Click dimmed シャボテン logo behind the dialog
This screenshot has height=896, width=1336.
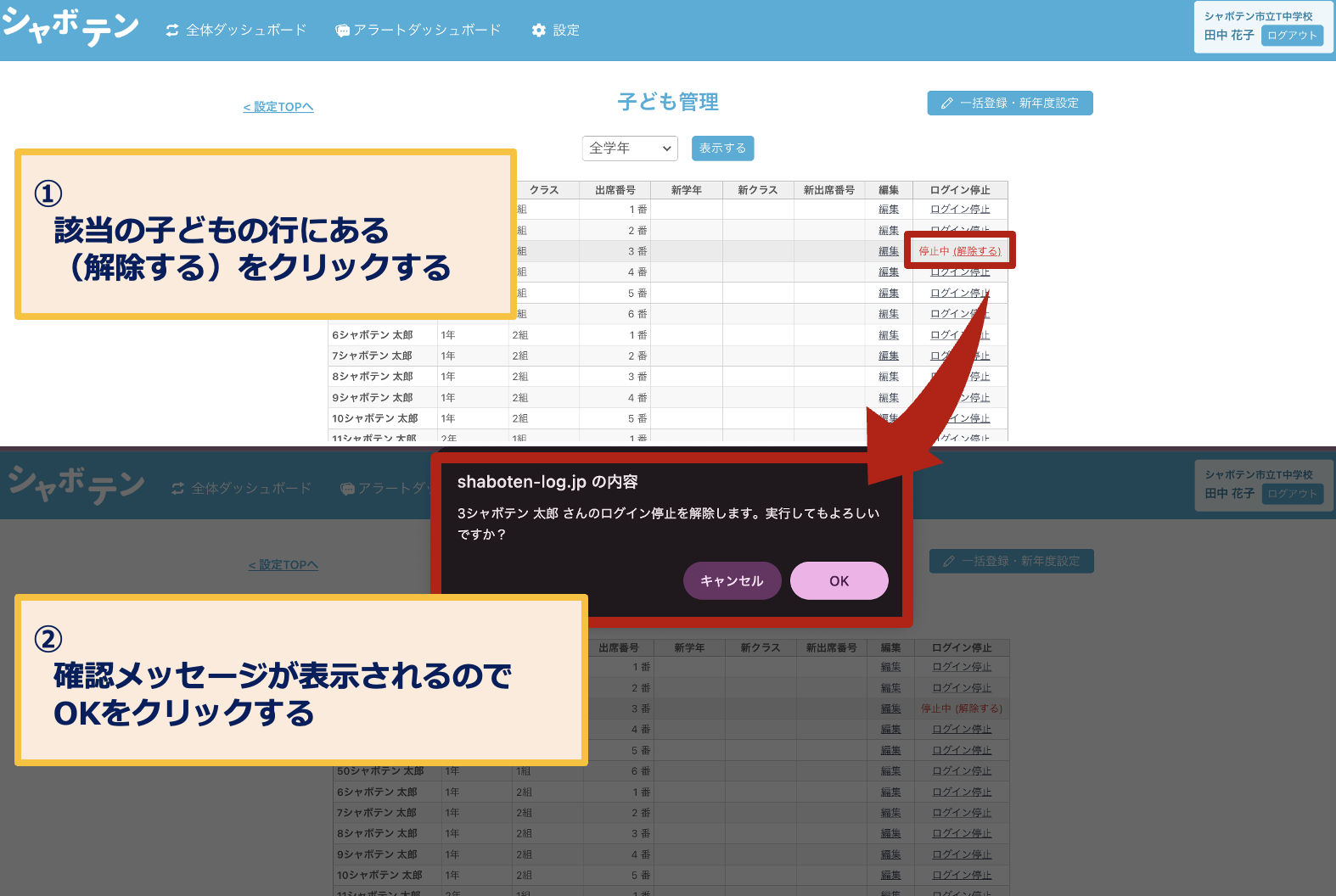pyautogui.click(x=76, y=485)
